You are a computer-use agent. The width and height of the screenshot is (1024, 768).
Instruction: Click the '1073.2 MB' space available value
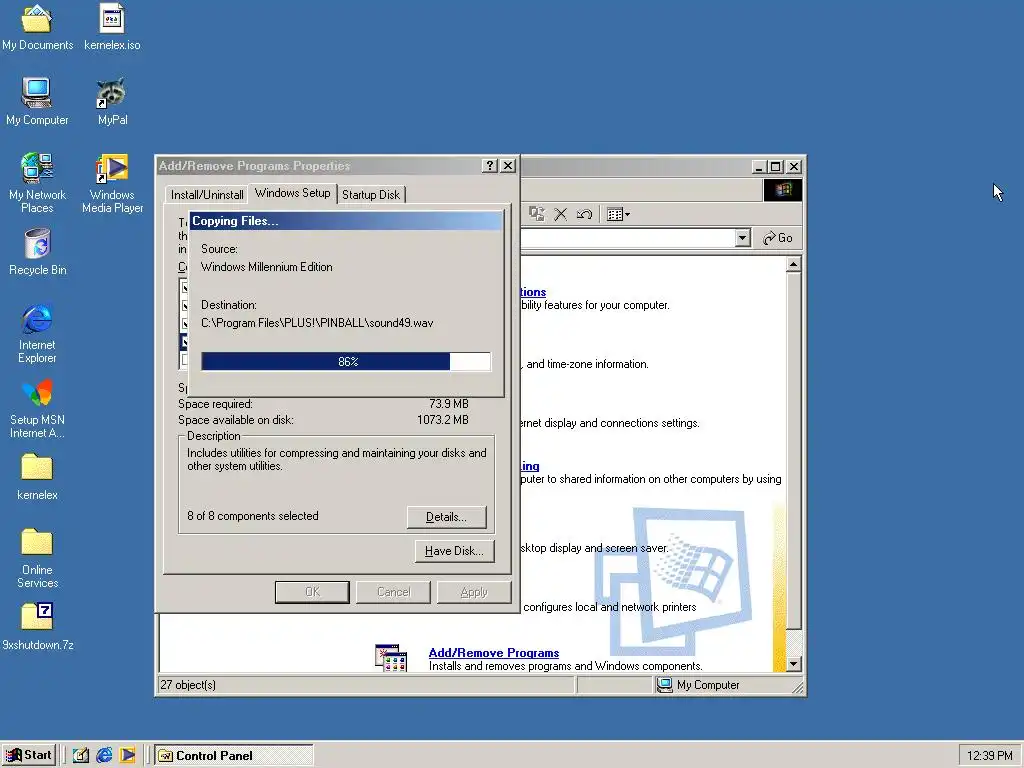[443, 420]
